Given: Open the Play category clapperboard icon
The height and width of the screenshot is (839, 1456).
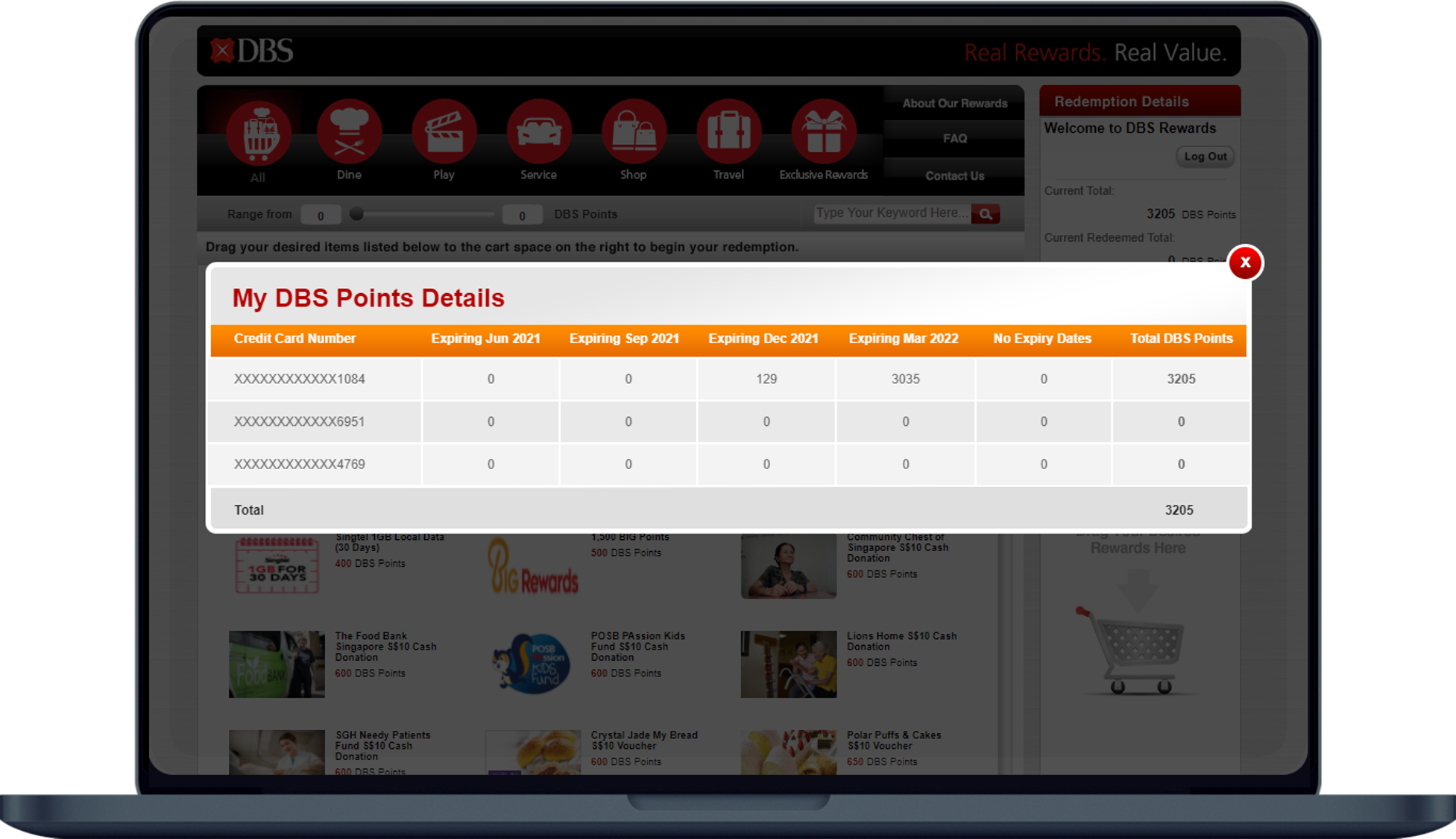Looking at the screenshot, I should 444,131.
